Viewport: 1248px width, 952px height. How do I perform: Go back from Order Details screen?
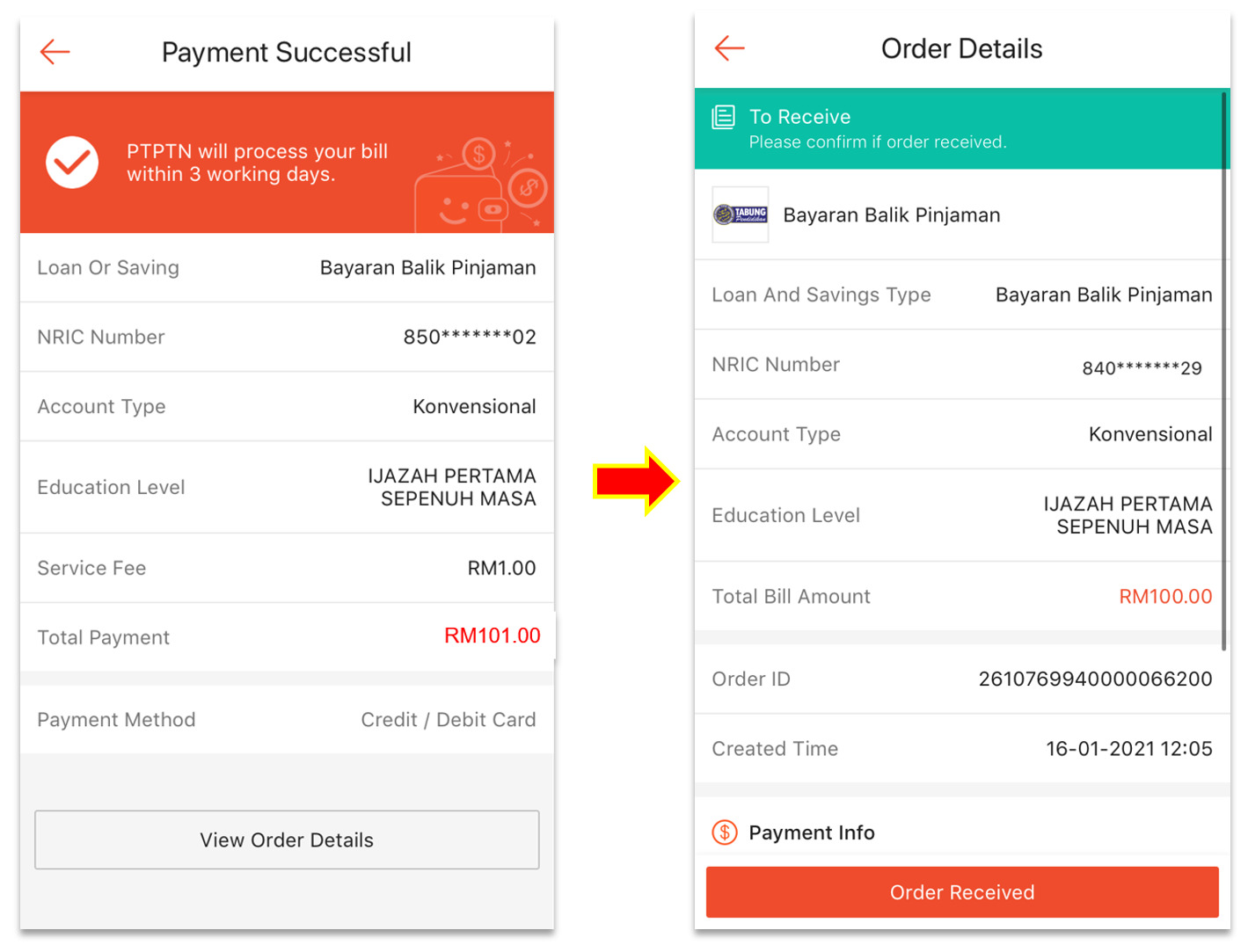tap(729, 48)
